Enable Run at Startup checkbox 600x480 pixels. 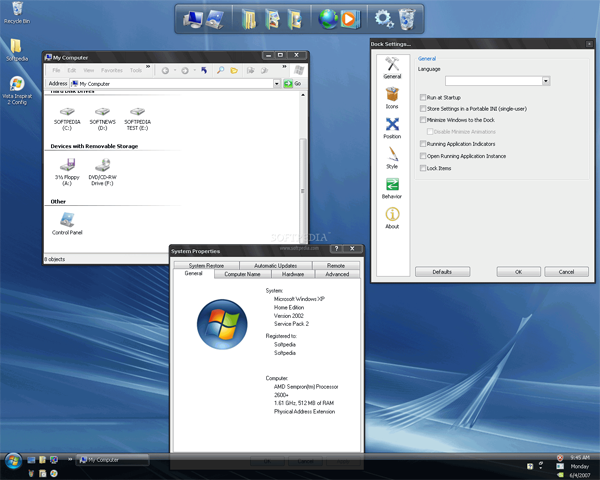[424, 97]
